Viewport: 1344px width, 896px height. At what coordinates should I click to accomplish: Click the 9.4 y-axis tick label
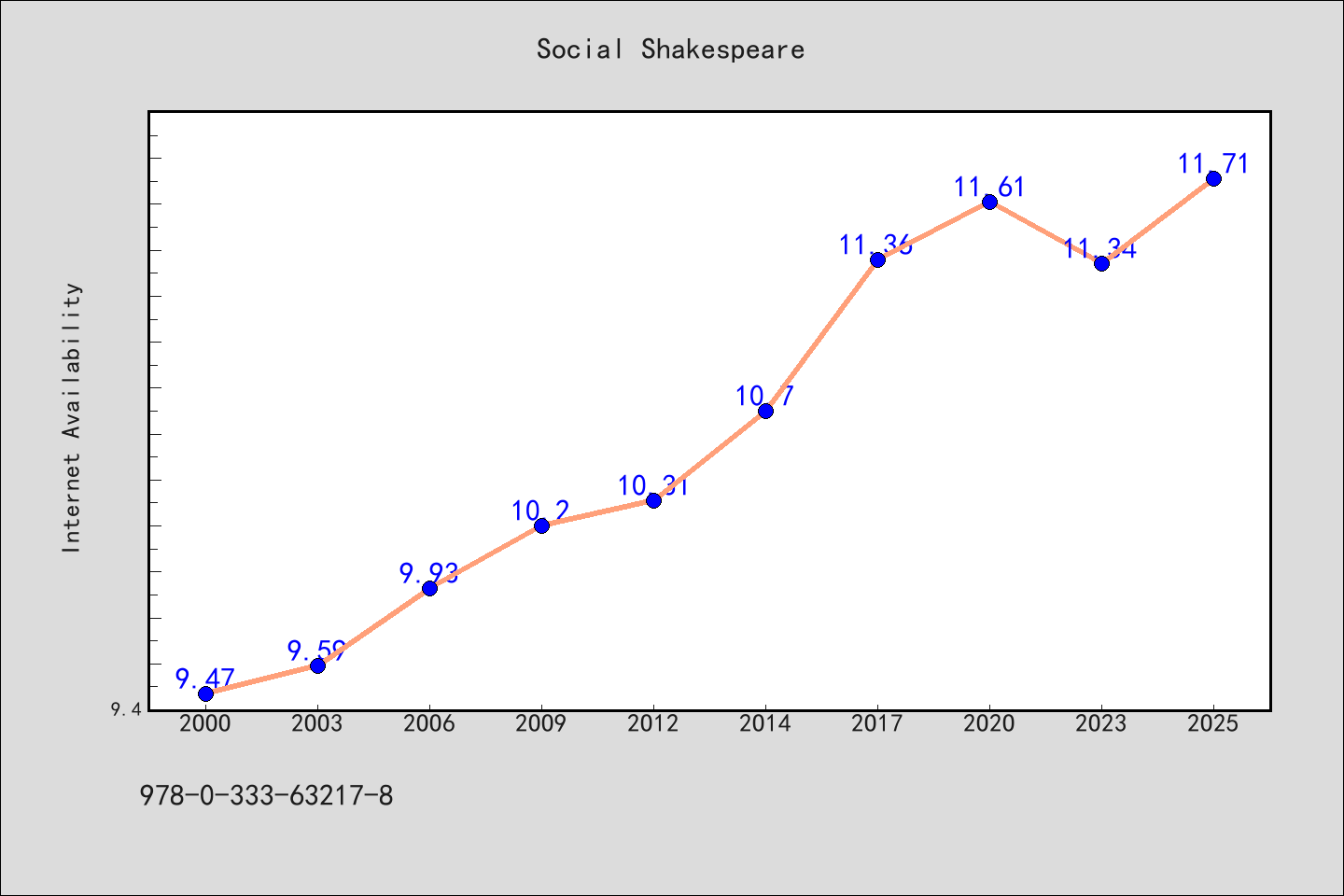(x=126, y=710)
